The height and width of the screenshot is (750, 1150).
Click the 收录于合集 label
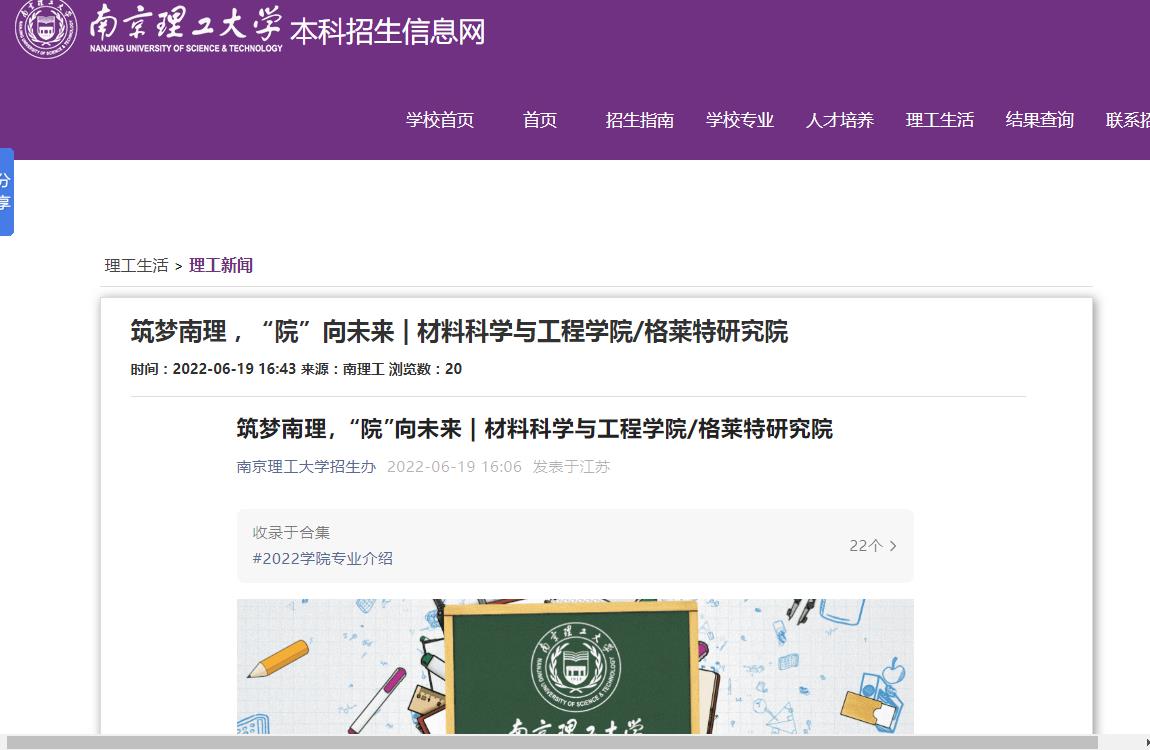pos(291,532)
